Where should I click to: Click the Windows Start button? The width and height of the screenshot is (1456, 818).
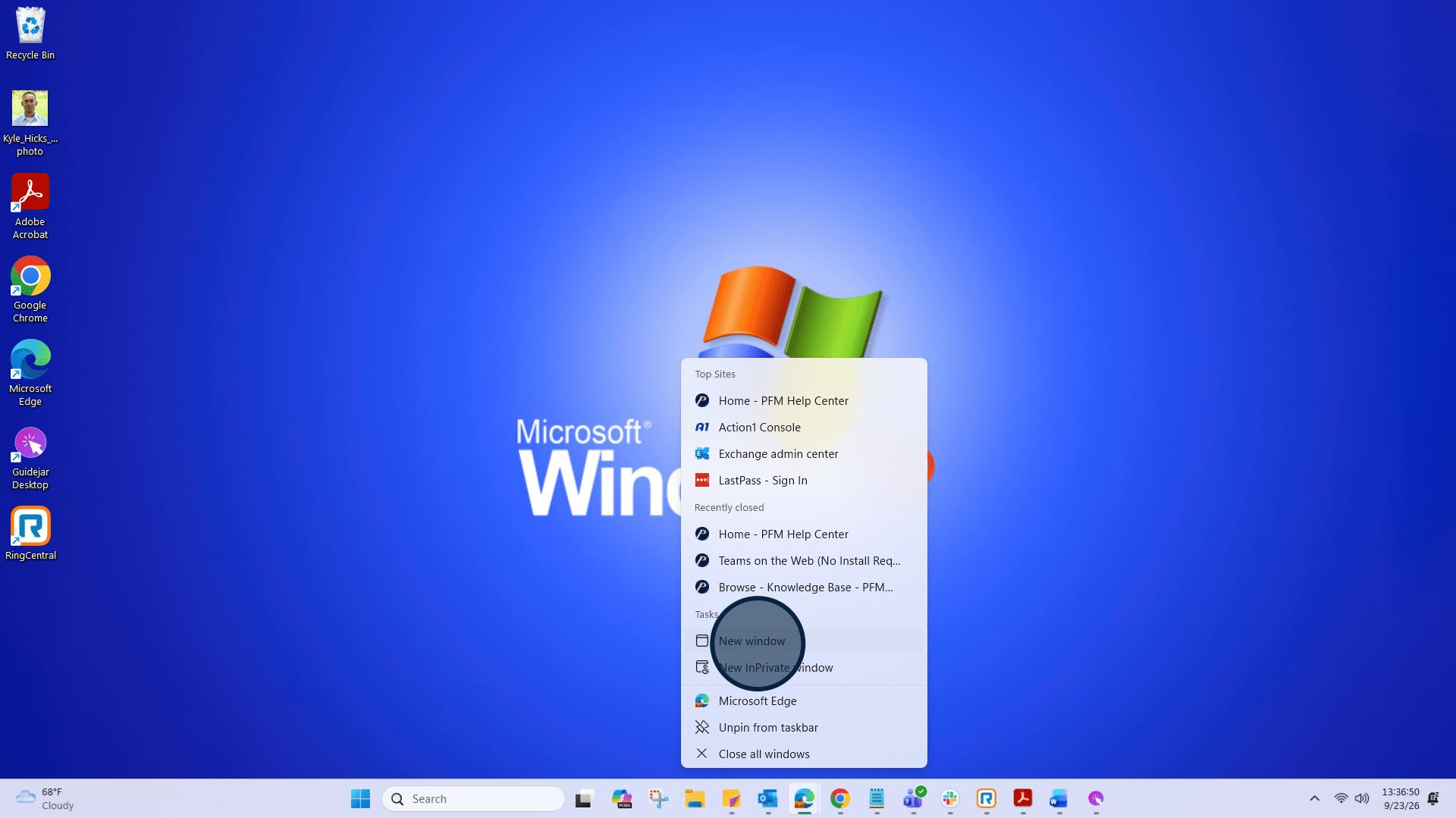pos(360,798)
